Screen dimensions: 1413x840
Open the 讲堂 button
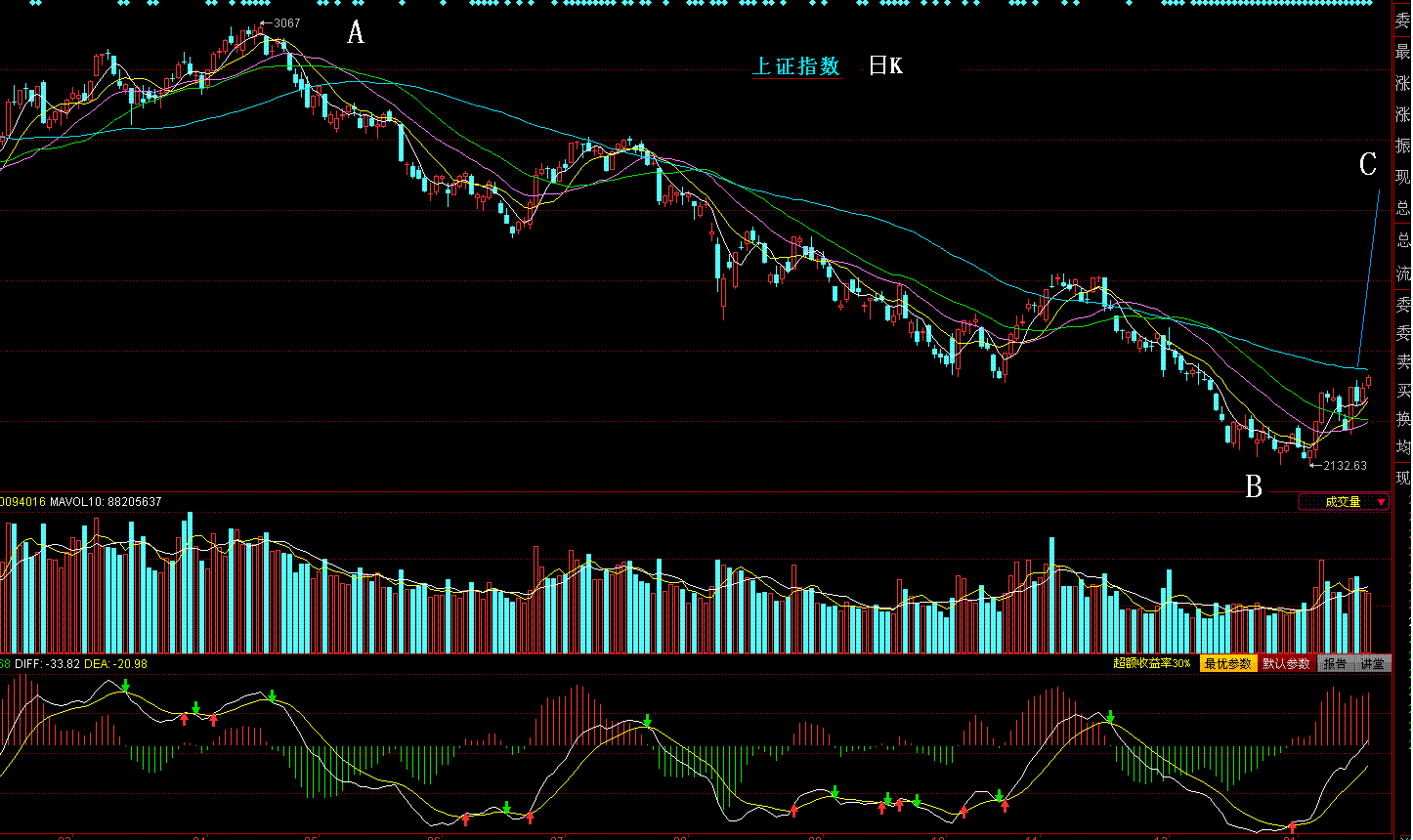(x=1372, y=663)
